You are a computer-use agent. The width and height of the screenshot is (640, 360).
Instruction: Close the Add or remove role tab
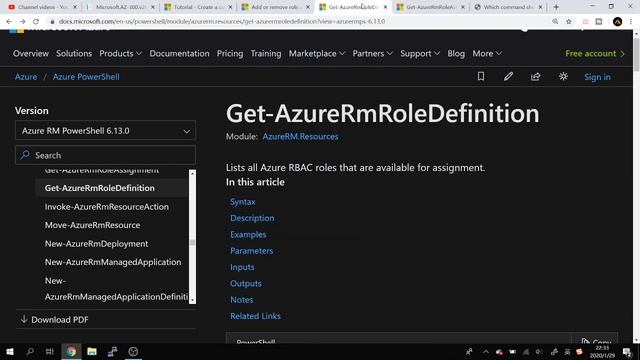pos(308,7)
